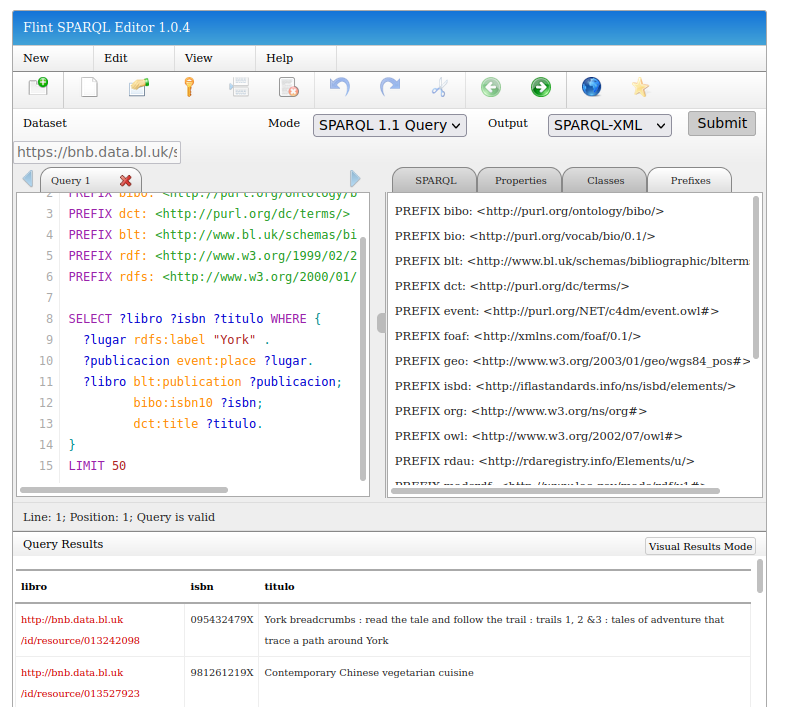Click the dataset endpoint URL field
The width and height of the screenshot is (785, 707).
(97, 153)
